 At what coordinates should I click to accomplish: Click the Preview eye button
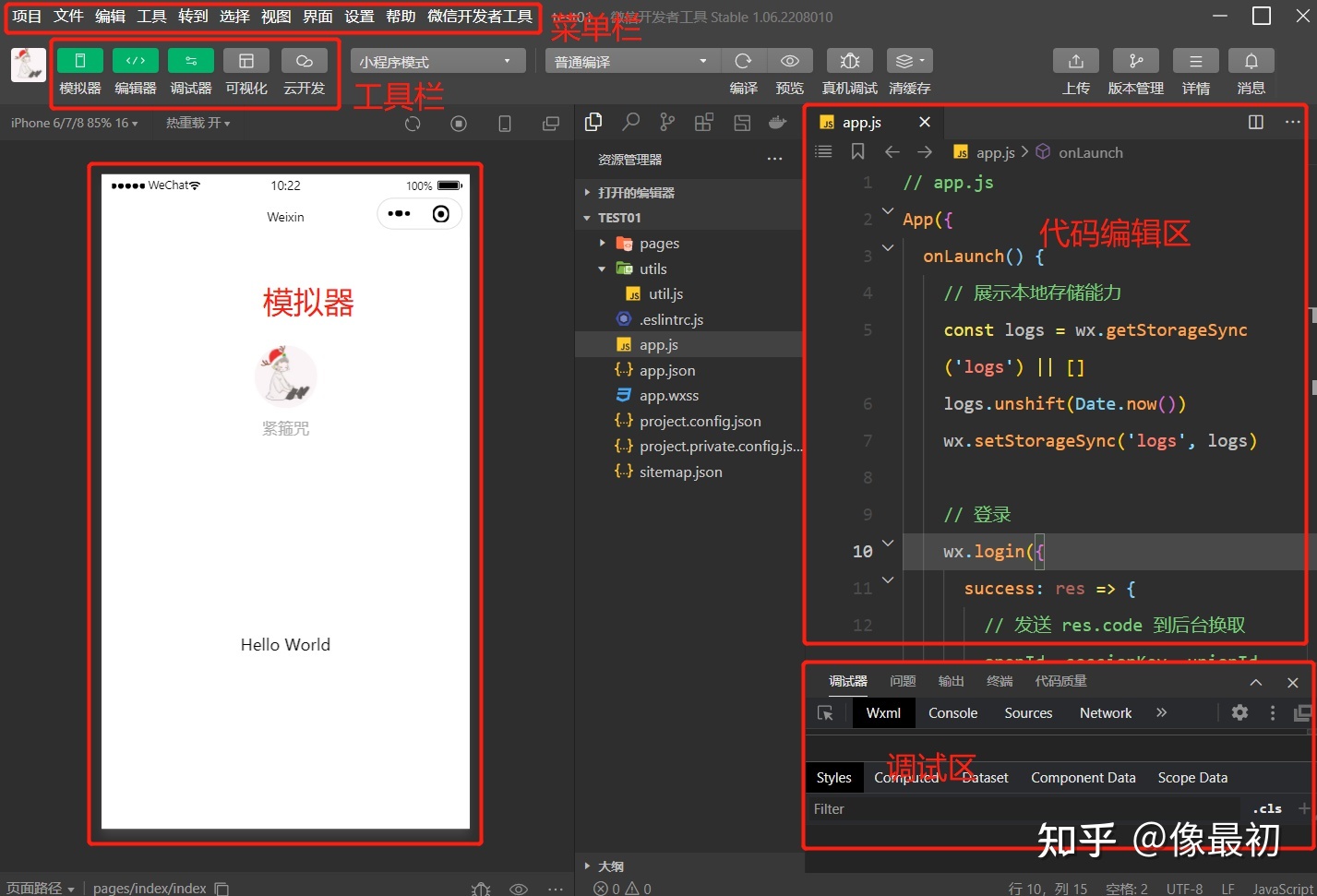pos(790,61)
